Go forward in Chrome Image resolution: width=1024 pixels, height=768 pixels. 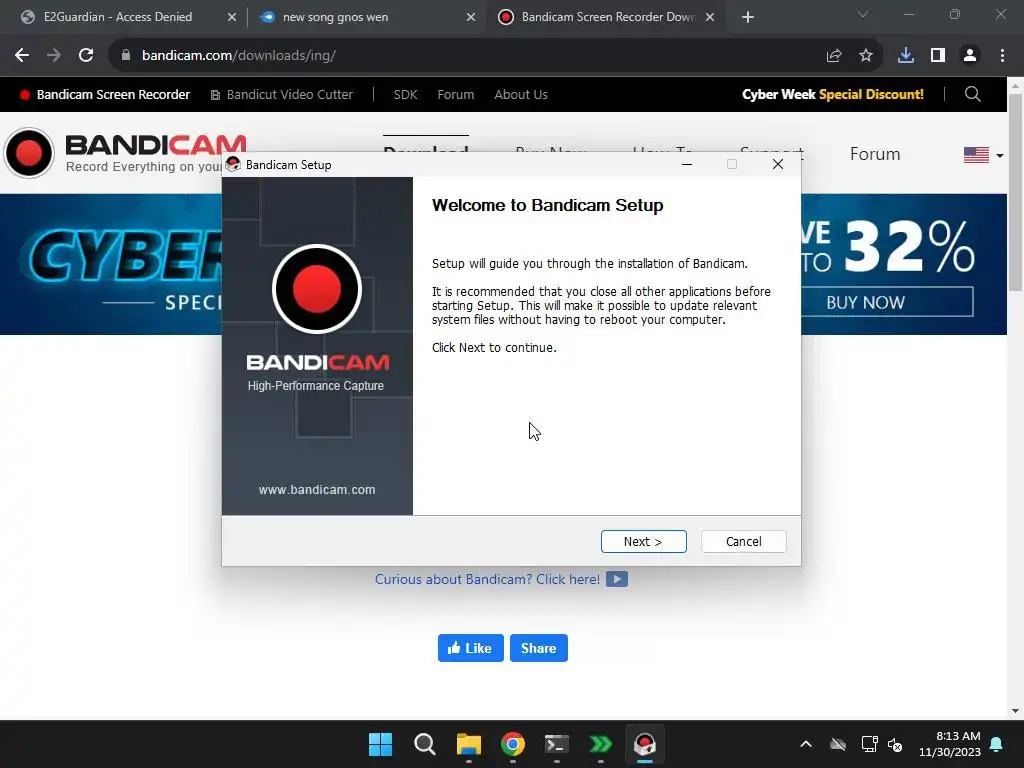coord(54,56)
